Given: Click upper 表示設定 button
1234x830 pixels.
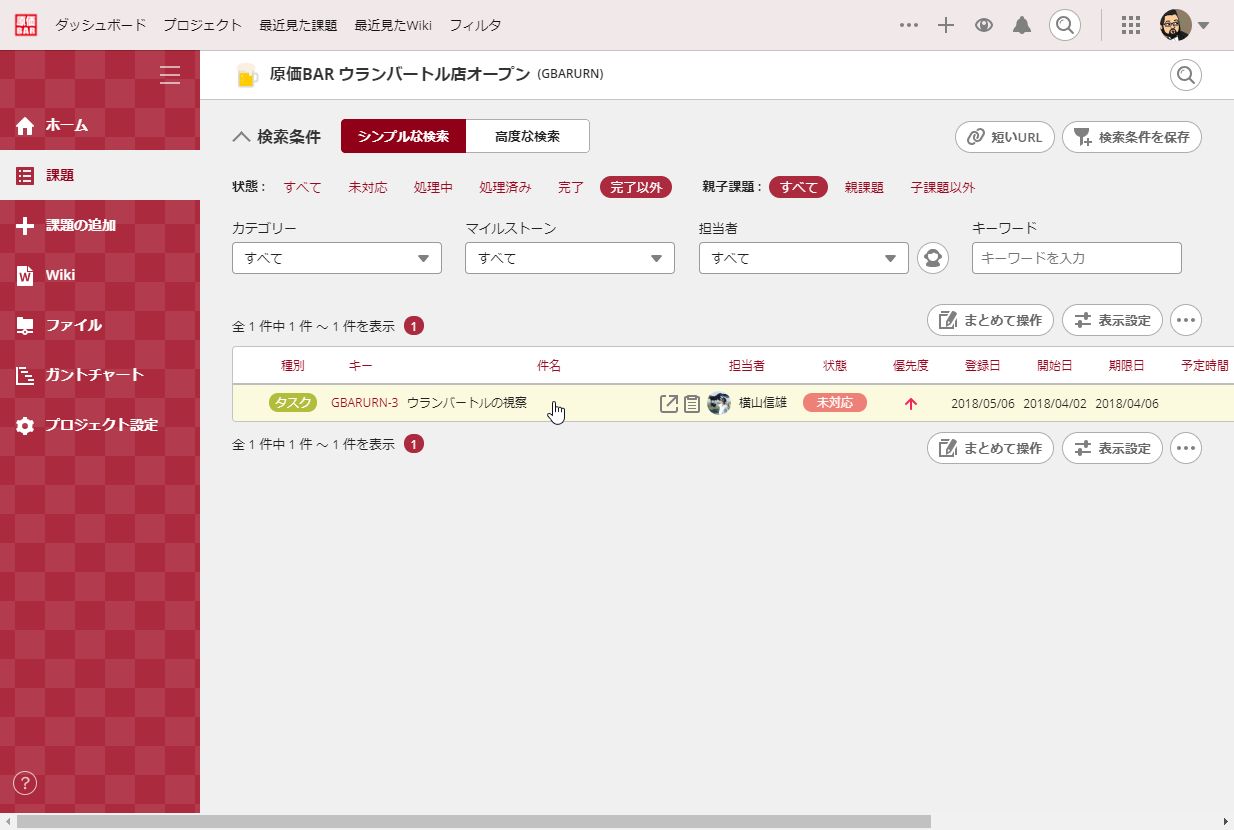Looking at the screenshot, I should tap(1112, 320).
